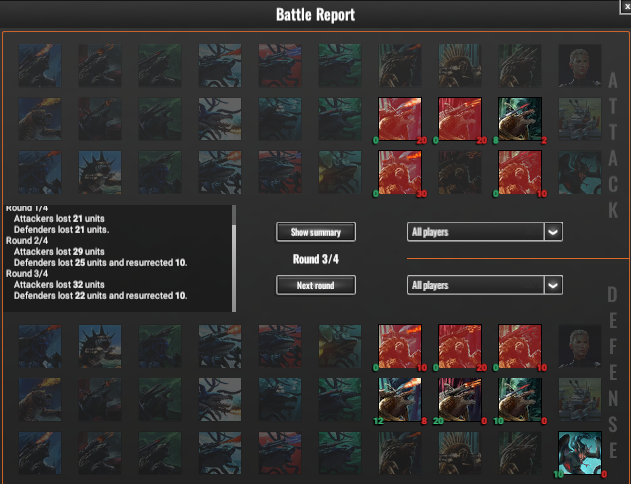
Task: Click log line 'Defenders lost 21 units.'
Action: (x=62, y=230)
